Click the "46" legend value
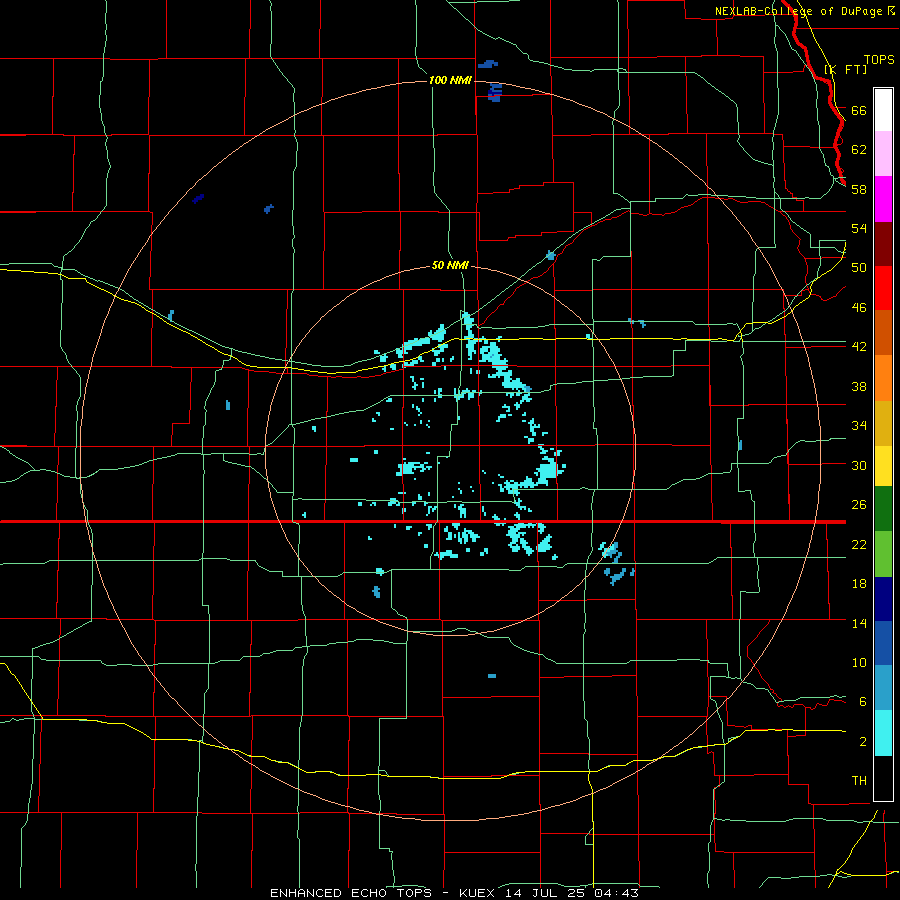The image size is (900, 900). [x=859, y=308]
